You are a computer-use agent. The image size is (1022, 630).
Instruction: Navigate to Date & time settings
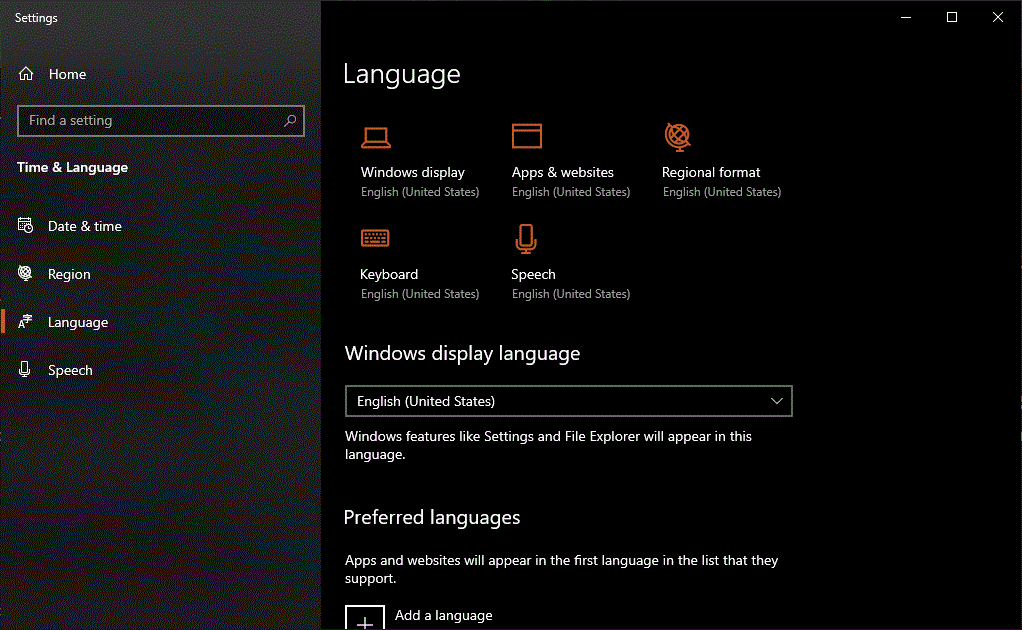pos(83,225)
